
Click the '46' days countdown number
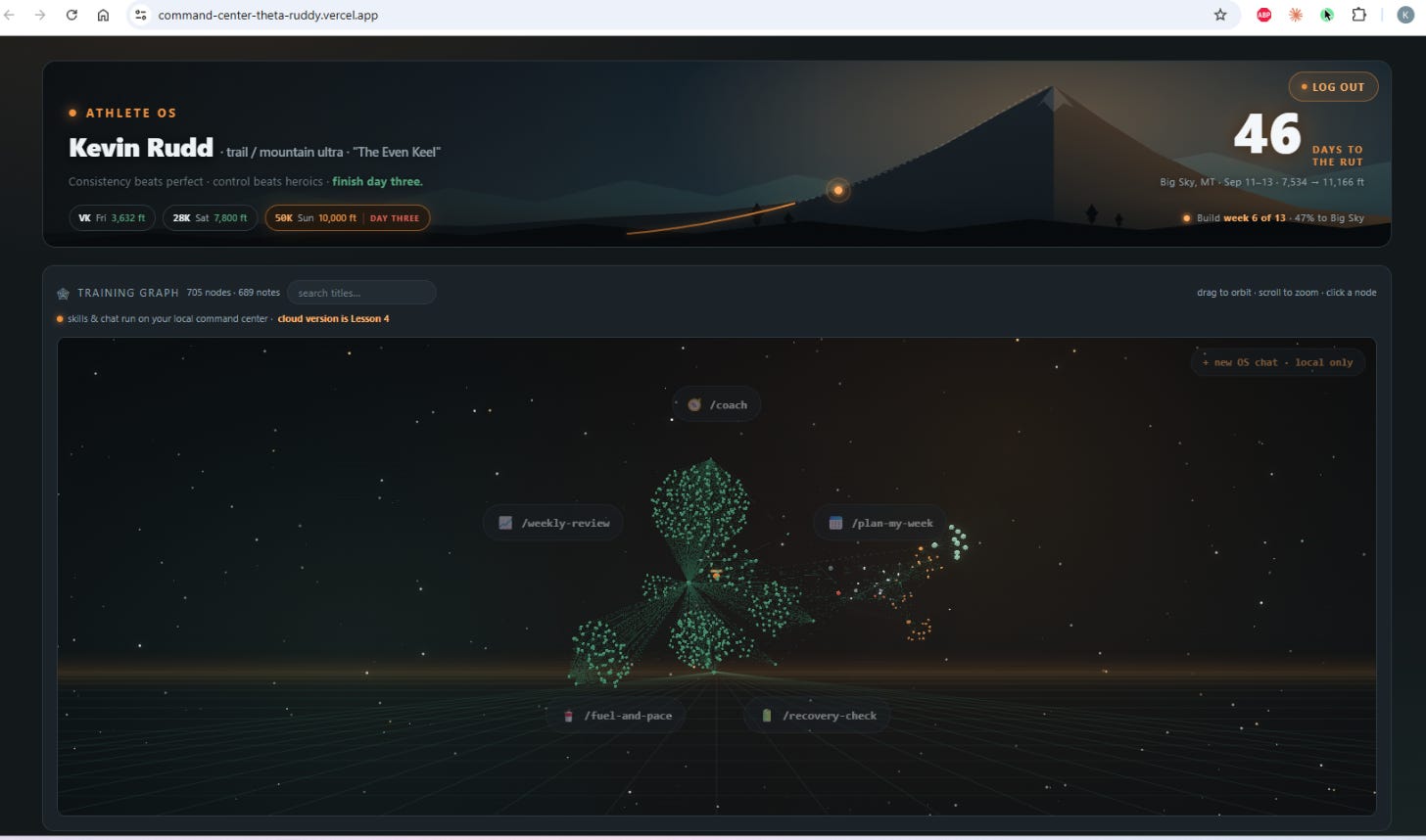pyautogui.click(x=1267, y=134)
